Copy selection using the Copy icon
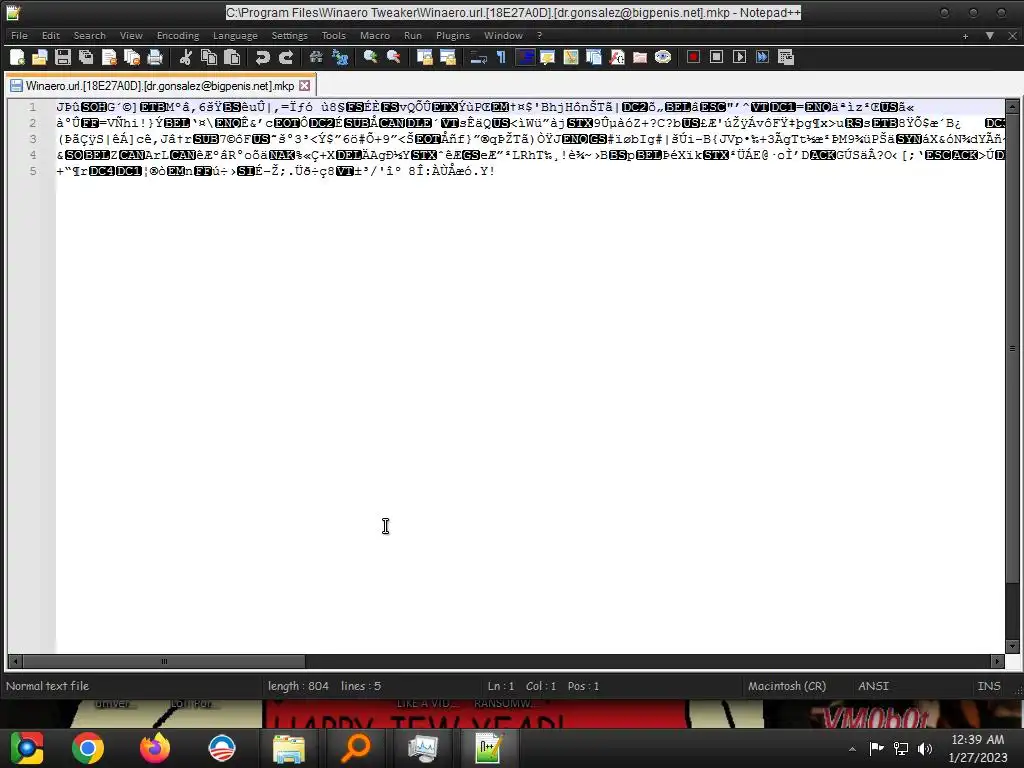The width and height of the screenshot is (1024, 768). (209, 57)
